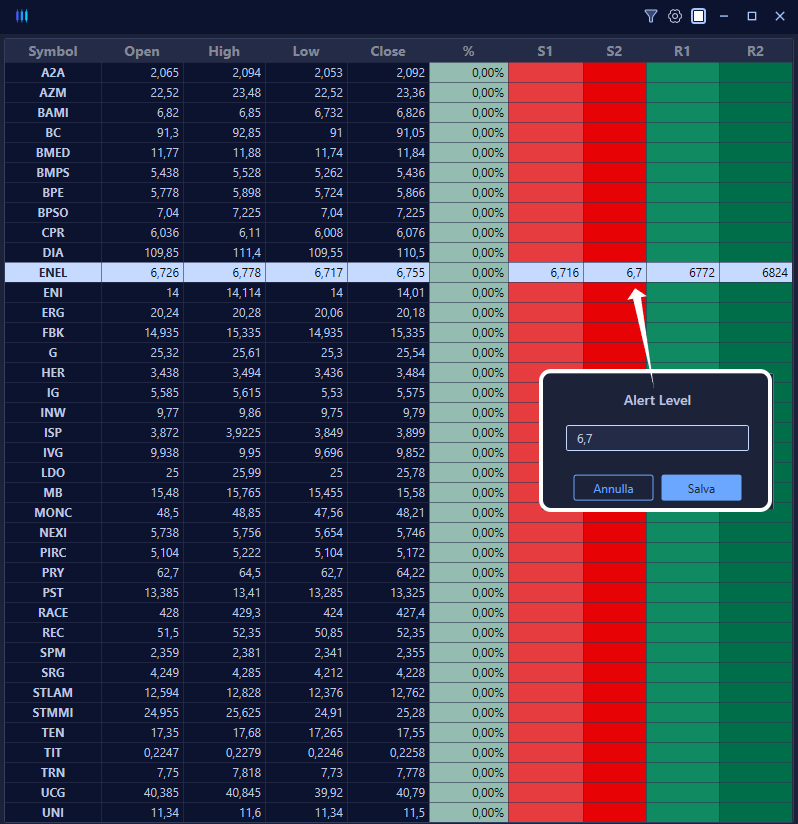Sort by the Close column header
This screenshot has width=798, height=824.
point(388,51)
